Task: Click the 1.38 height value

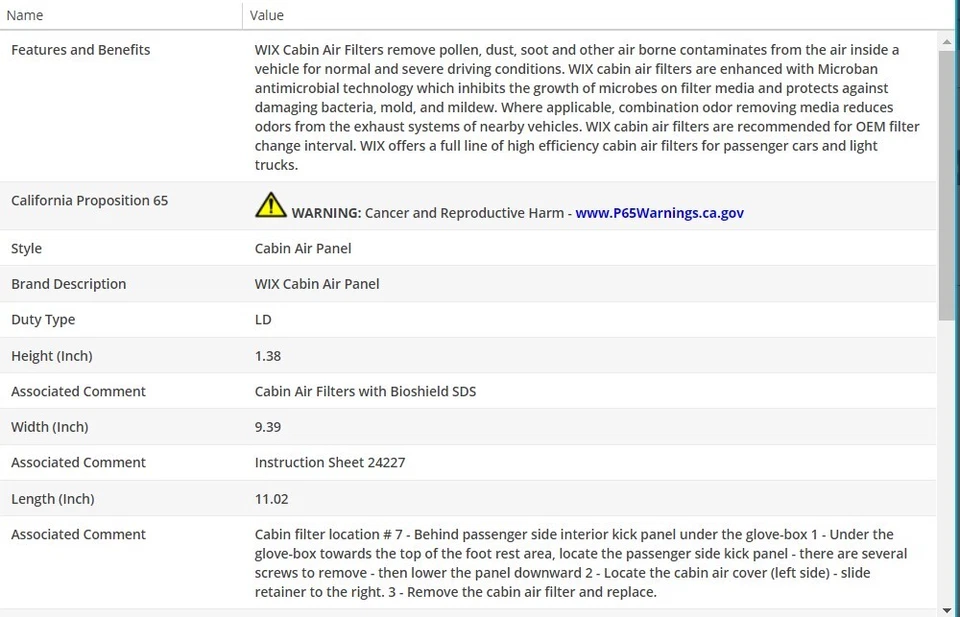Action: coord(268,356)
